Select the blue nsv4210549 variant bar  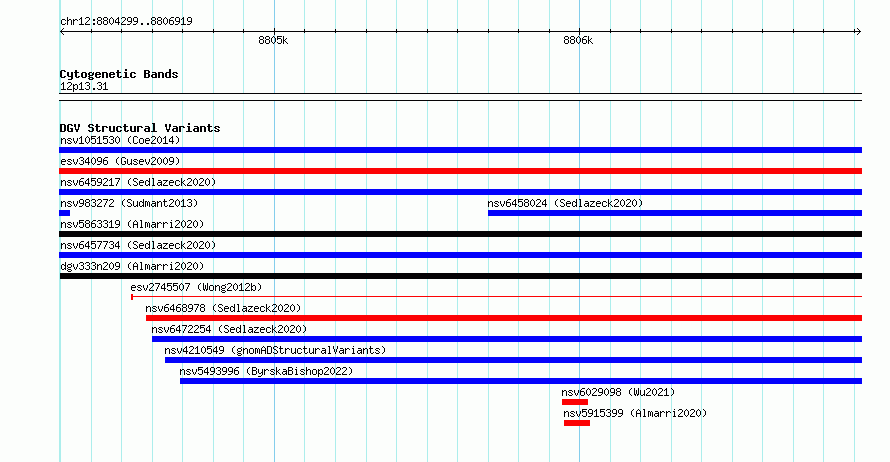click(x=513, y=360)
